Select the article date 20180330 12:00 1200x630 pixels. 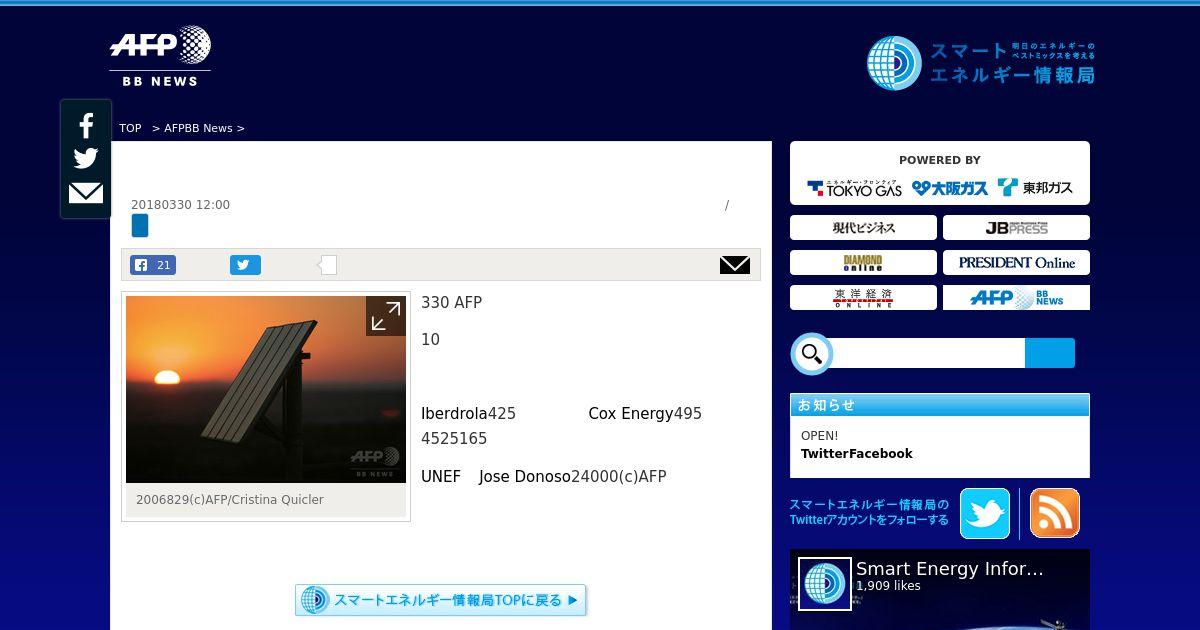(x=180, y=205)
